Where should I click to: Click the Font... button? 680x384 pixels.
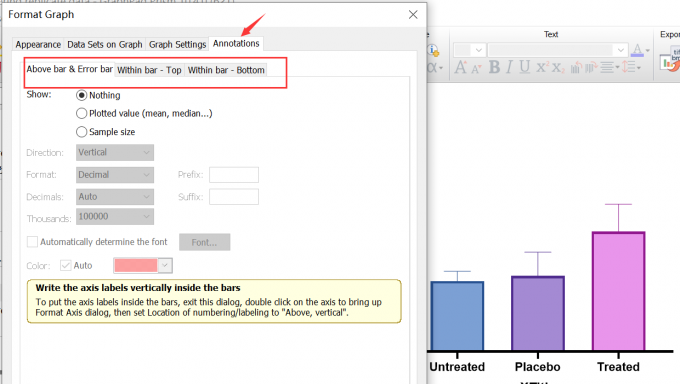pos(204,242)
